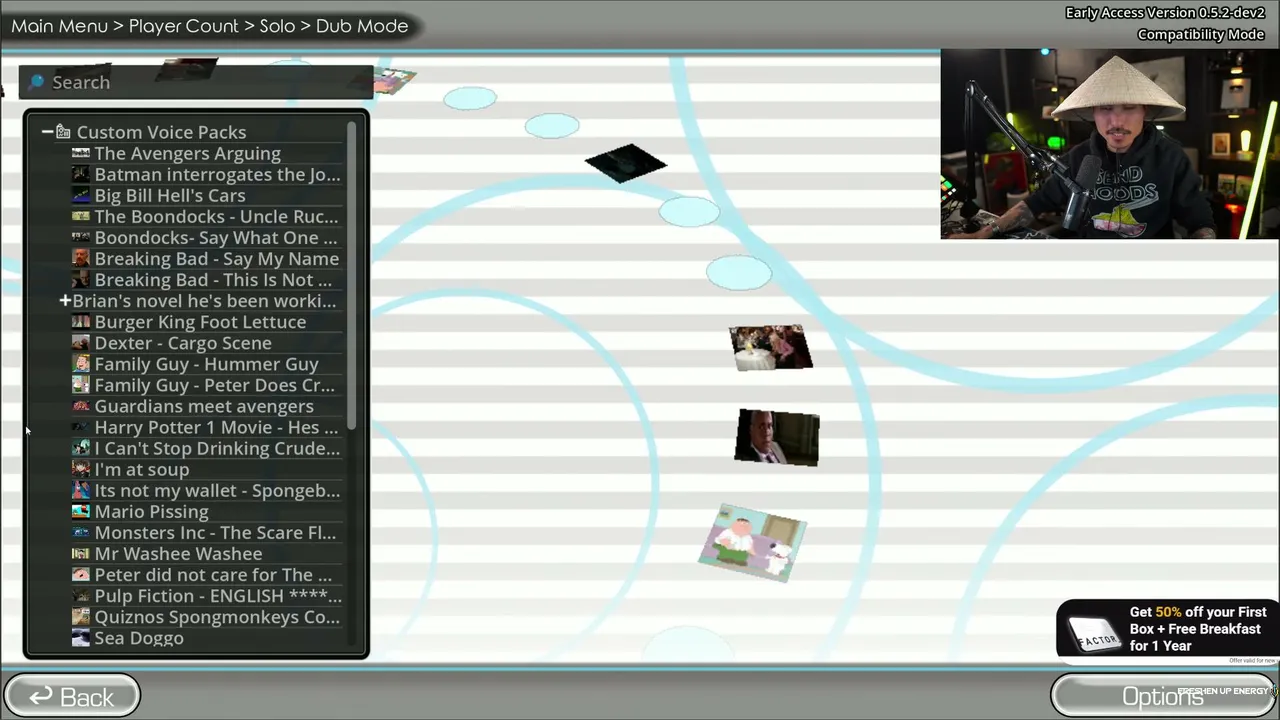Click the I'm at soup thumbnail icon
The height and width of the screenshot is (720, 1280).
(81, 469)
